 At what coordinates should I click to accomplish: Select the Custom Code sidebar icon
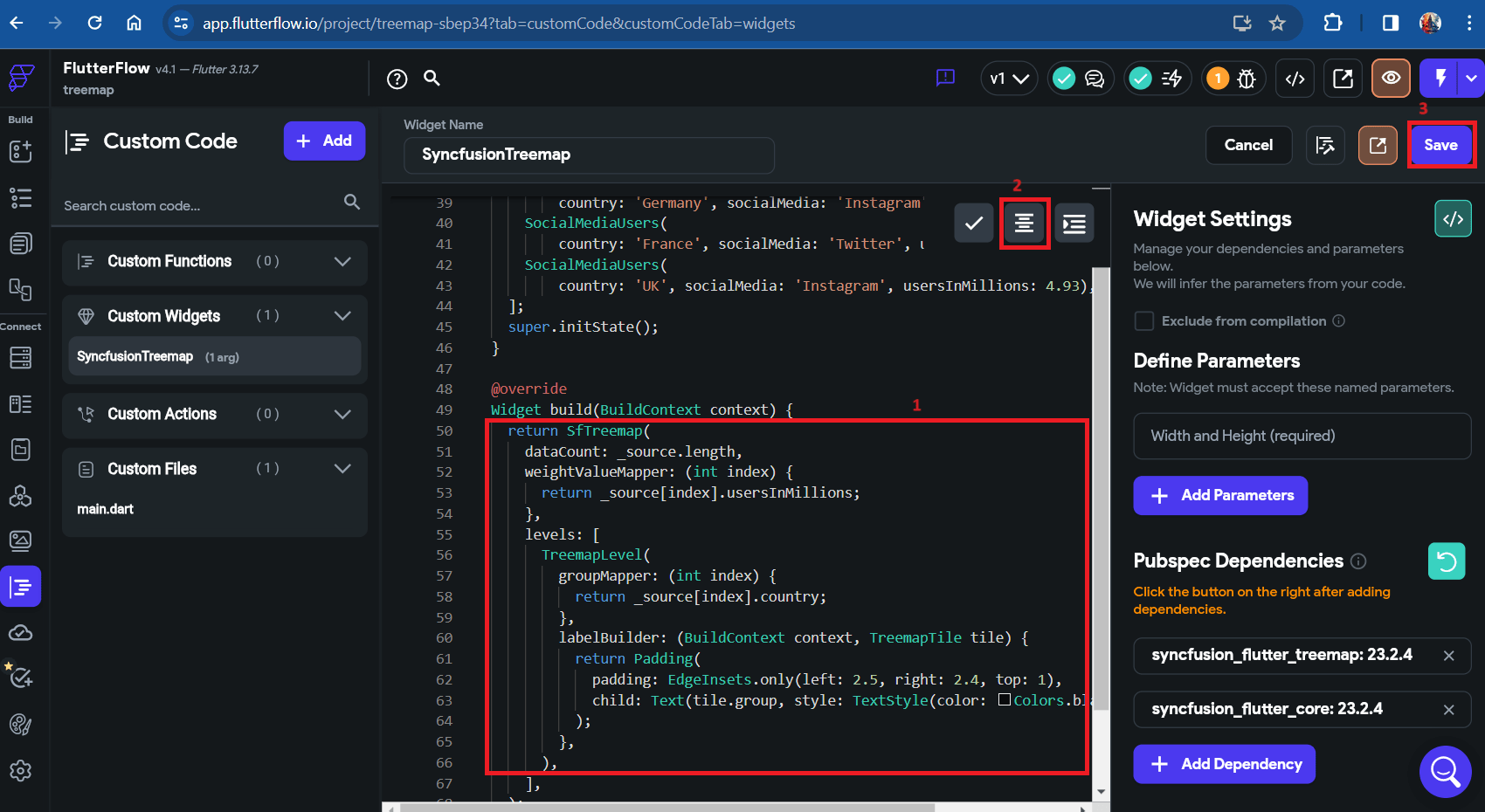point(21,587)
